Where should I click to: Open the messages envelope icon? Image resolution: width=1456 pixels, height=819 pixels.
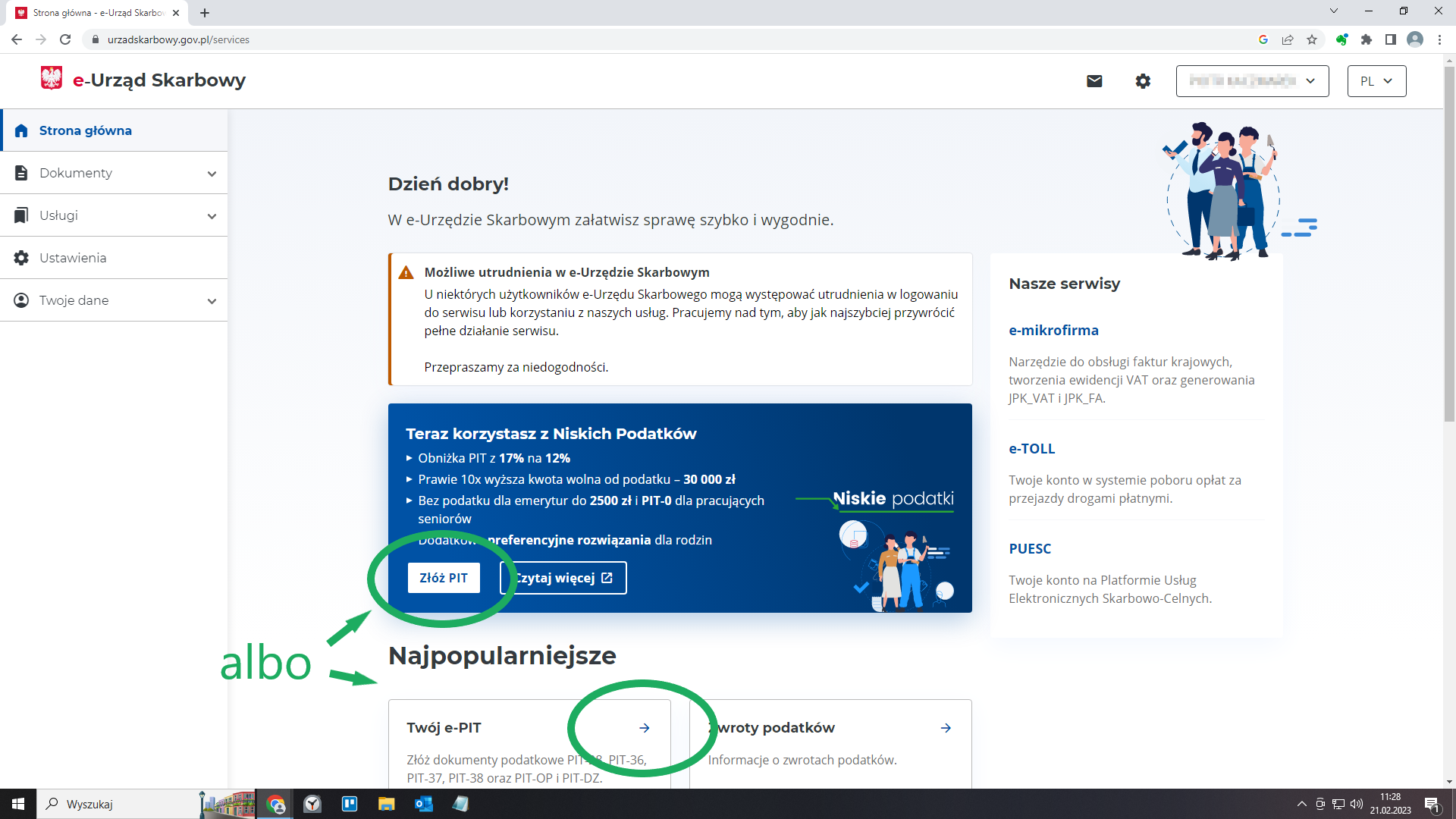[1094, 81]
